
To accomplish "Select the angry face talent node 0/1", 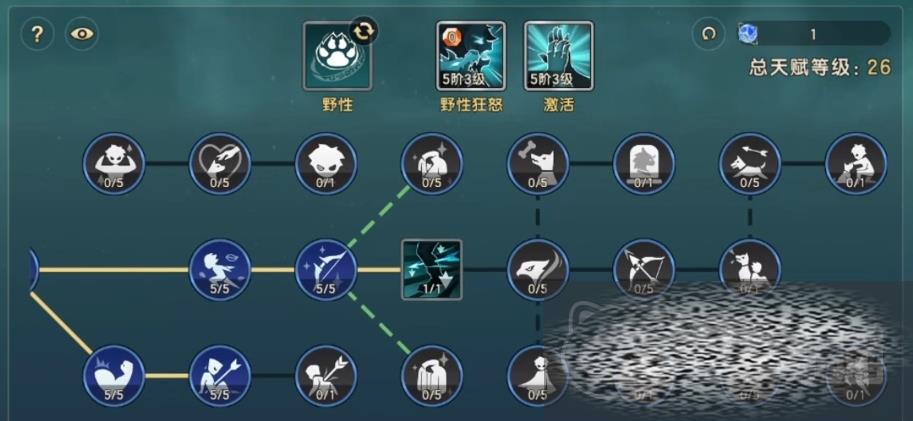I will tap(326, 164).
